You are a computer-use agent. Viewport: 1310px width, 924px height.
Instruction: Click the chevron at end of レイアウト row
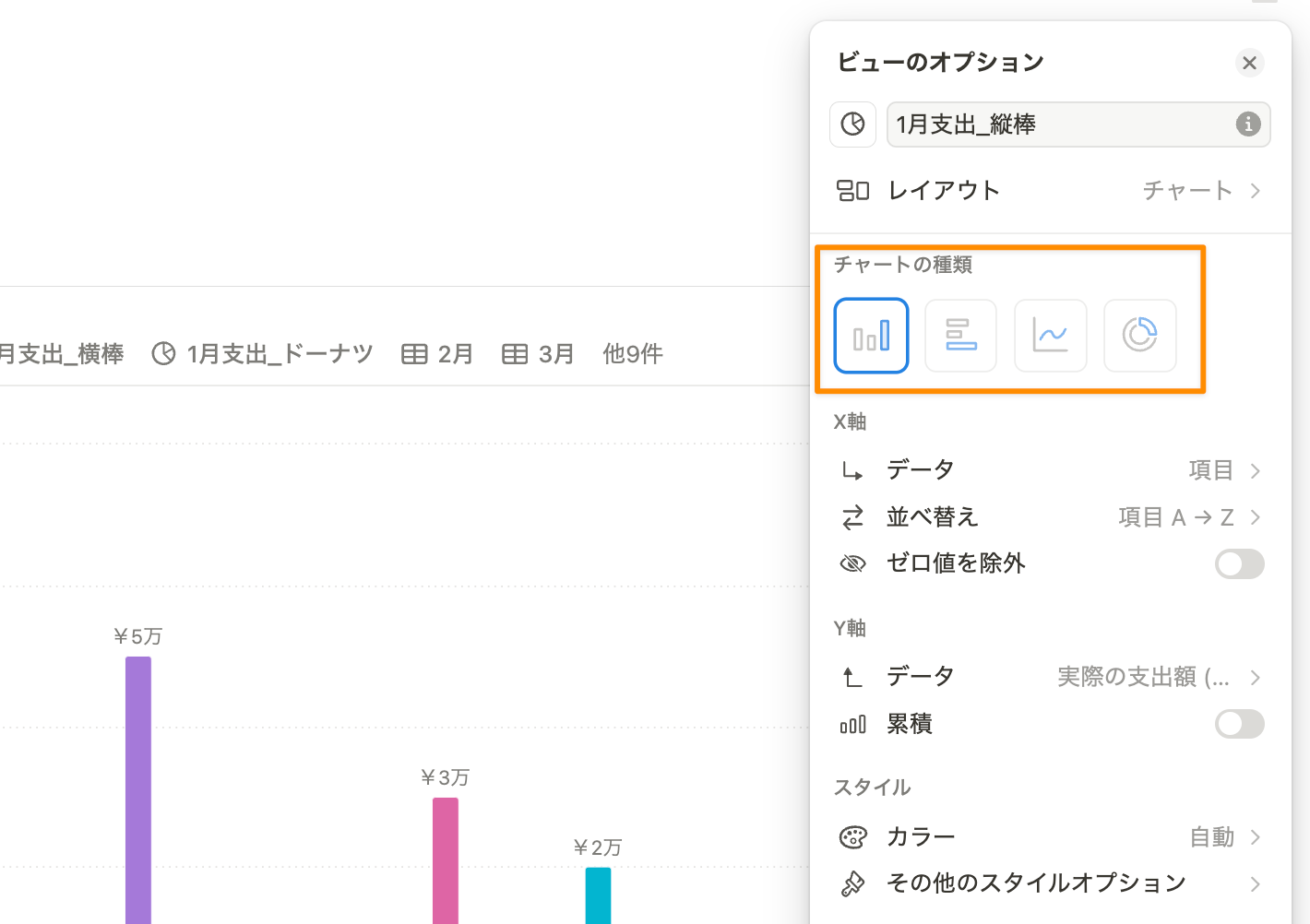(1256, 191)
